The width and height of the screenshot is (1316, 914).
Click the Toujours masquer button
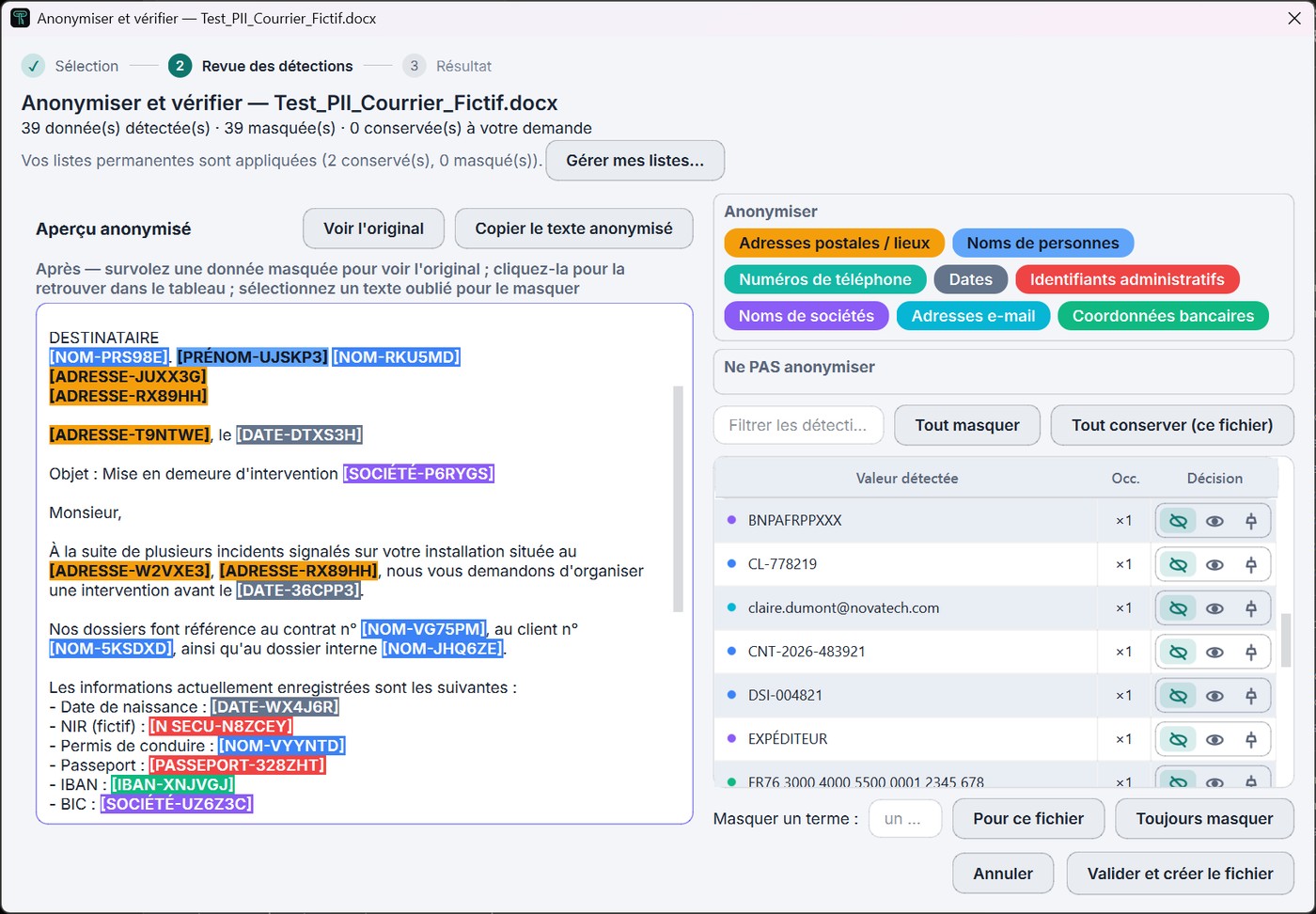1204,819
